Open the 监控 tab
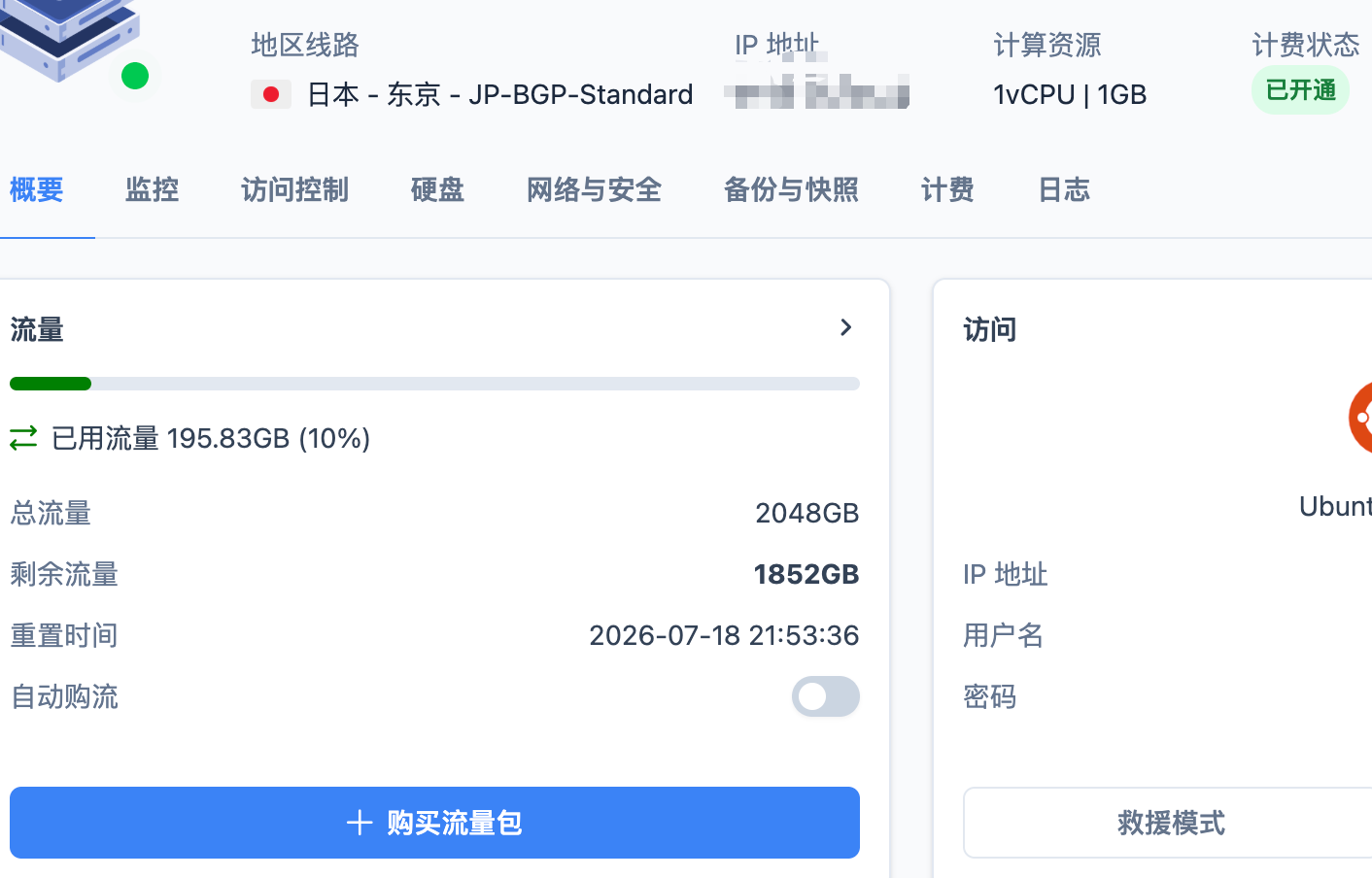 click(x=153, y=189)
